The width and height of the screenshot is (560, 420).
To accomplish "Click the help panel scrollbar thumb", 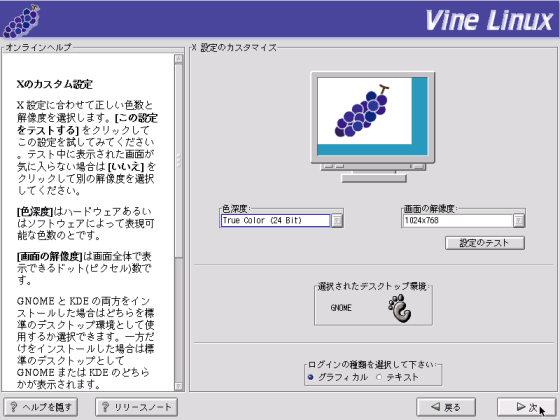I will 179,160.
